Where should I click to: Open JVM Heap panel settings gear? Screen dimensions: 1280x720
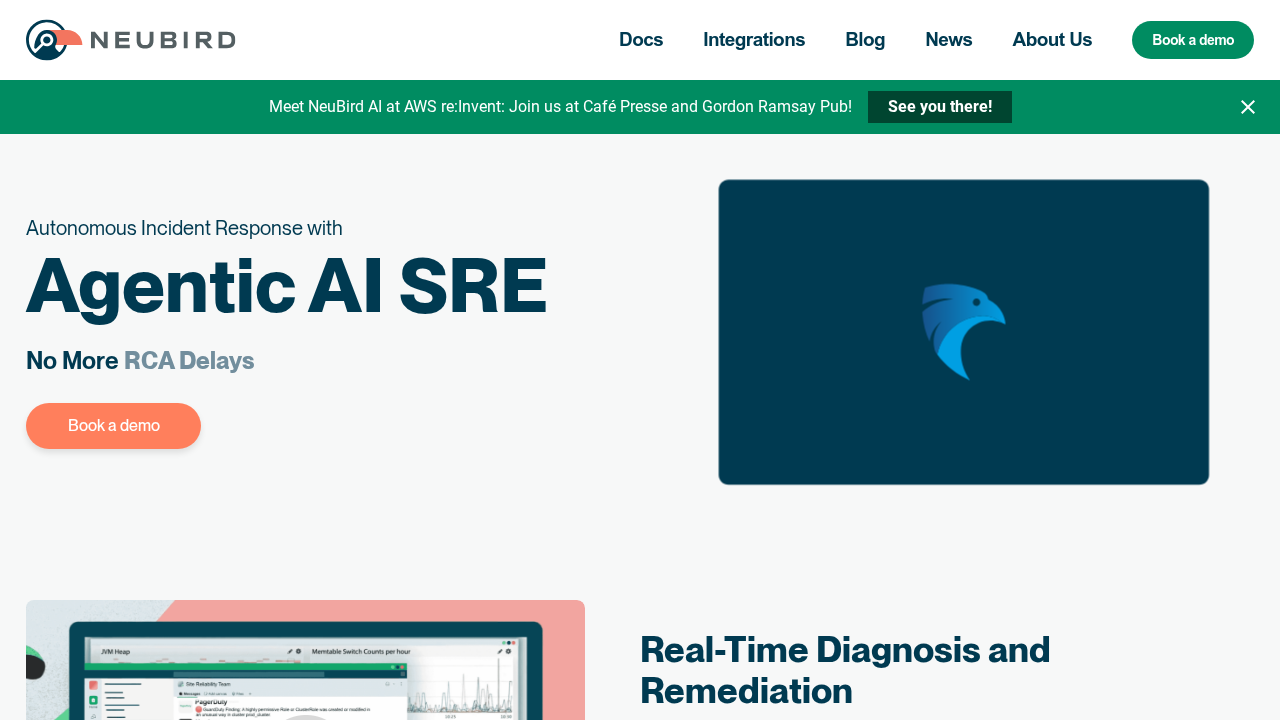tap(297, 651)
